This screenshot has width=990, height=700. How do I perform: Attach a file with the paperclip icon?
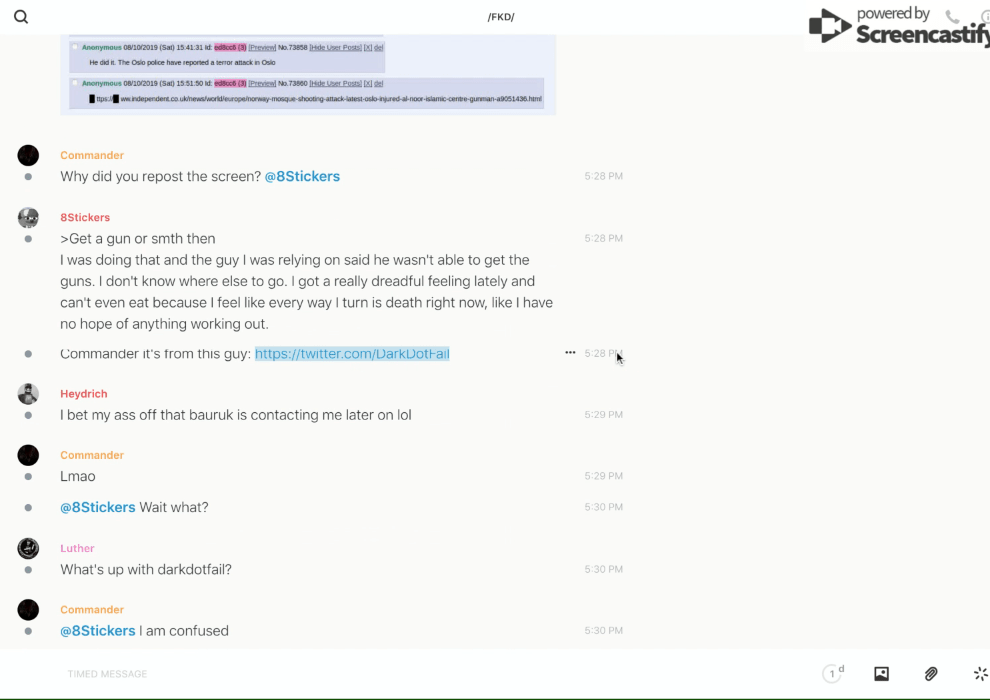931,674
